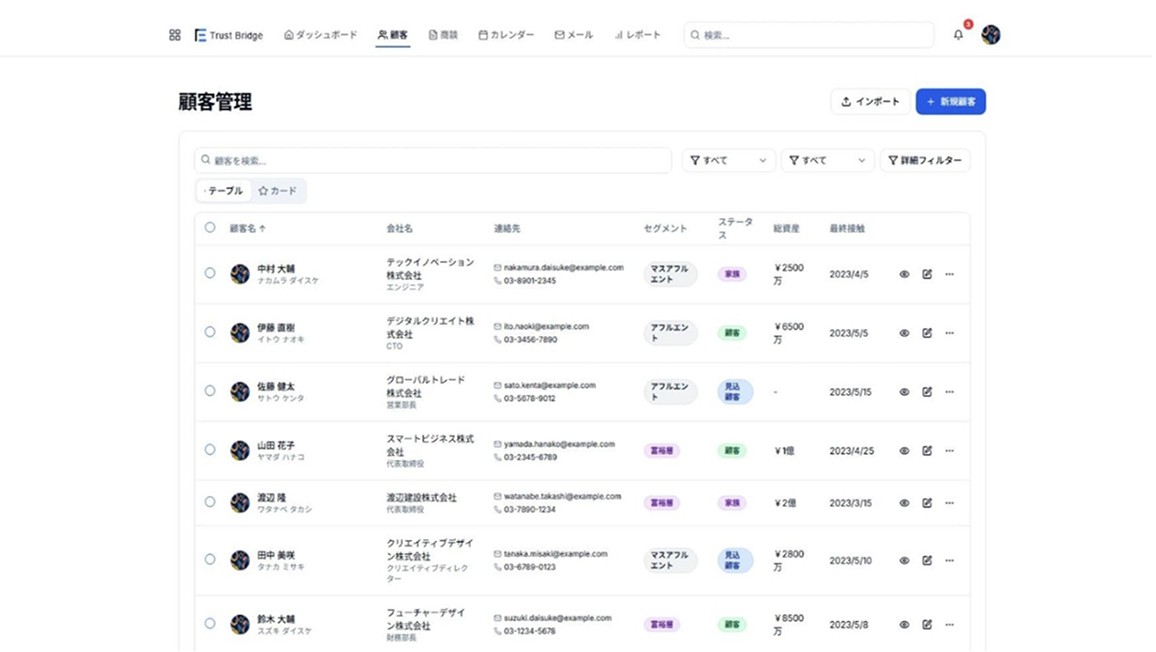The image size is (1156, 652).
Task: Expand the second すべて filter dropdown
Action: 827,160
